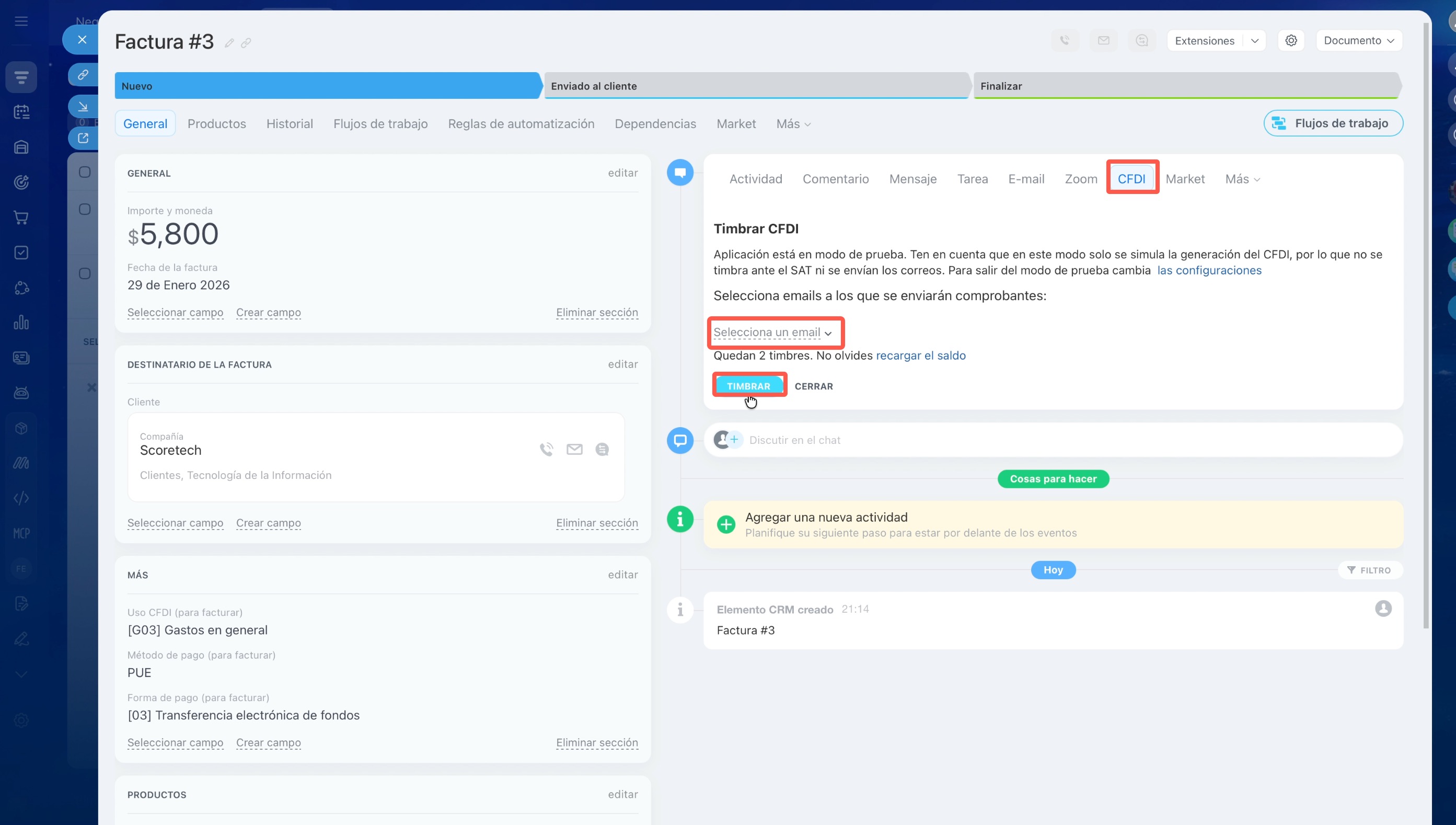This screenshot has height=825, width=1456.
Task: Open calendar icon in left sidebar
Action: click(21, 112)
